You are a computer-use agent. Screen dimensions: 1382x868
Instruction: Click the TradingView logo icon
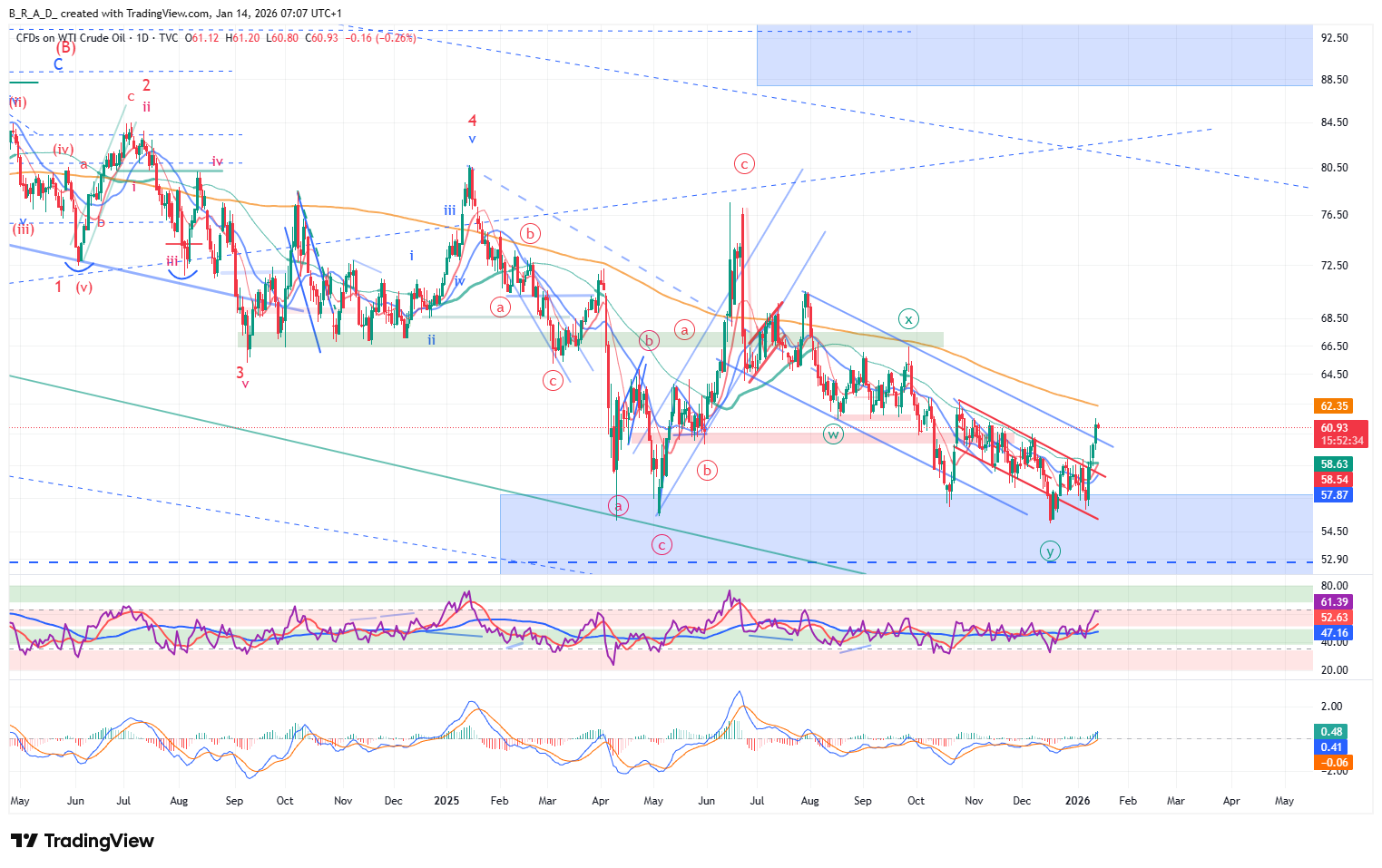[x=24, y=841]
